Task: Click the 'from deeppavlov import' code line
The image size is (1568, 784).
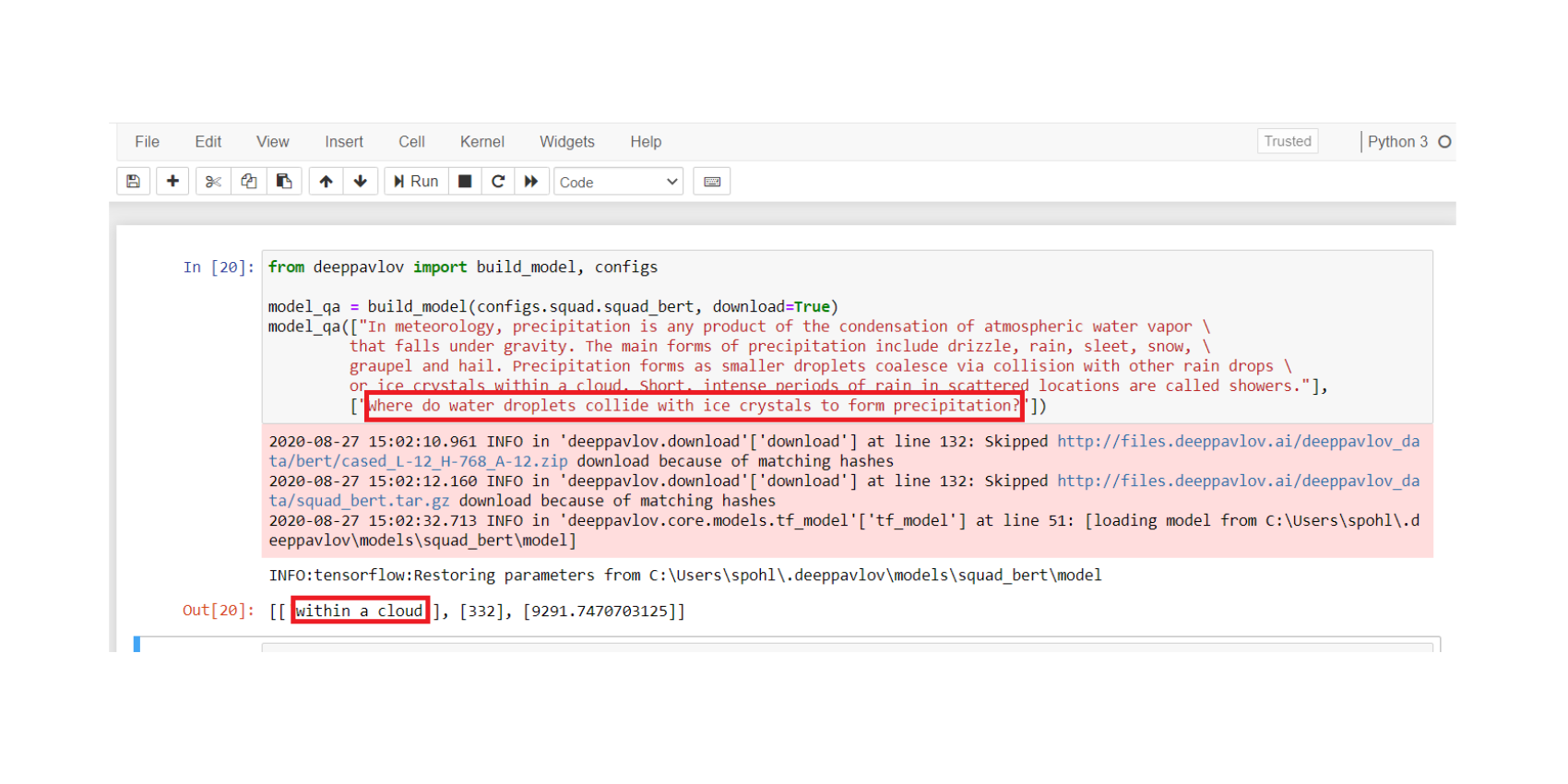Action: click(463, 267)
